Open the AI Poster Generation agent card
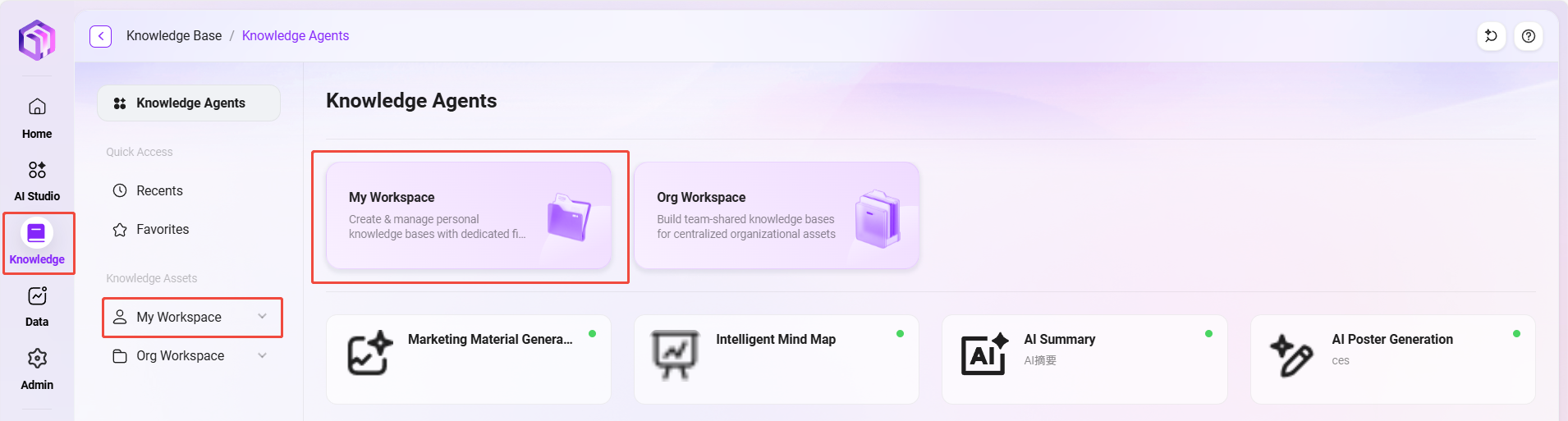Viewport: 1568px width, 421px height. 1392,359
